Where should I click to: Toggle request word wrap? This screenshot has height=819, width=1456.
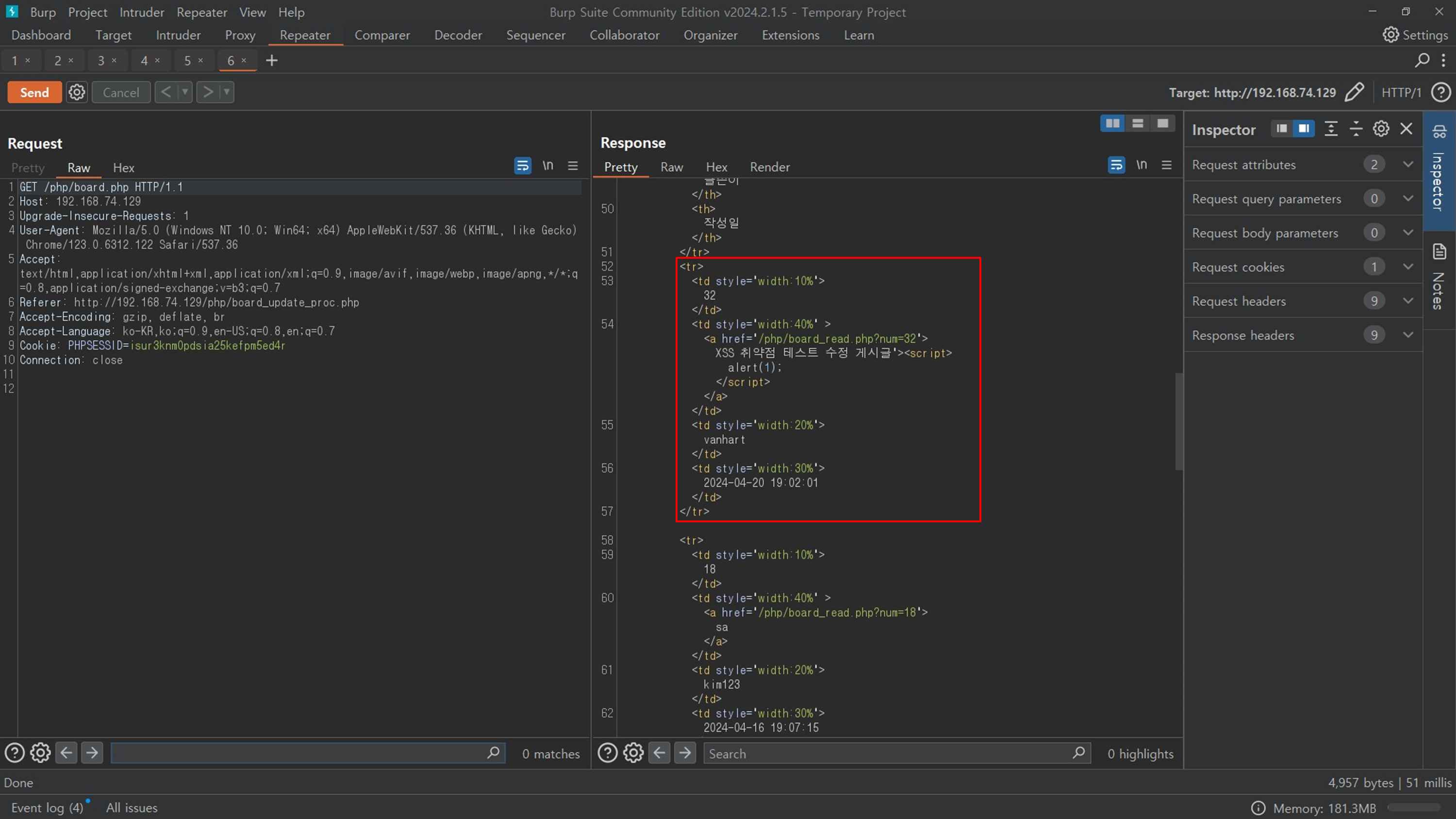tap(522, 166)
